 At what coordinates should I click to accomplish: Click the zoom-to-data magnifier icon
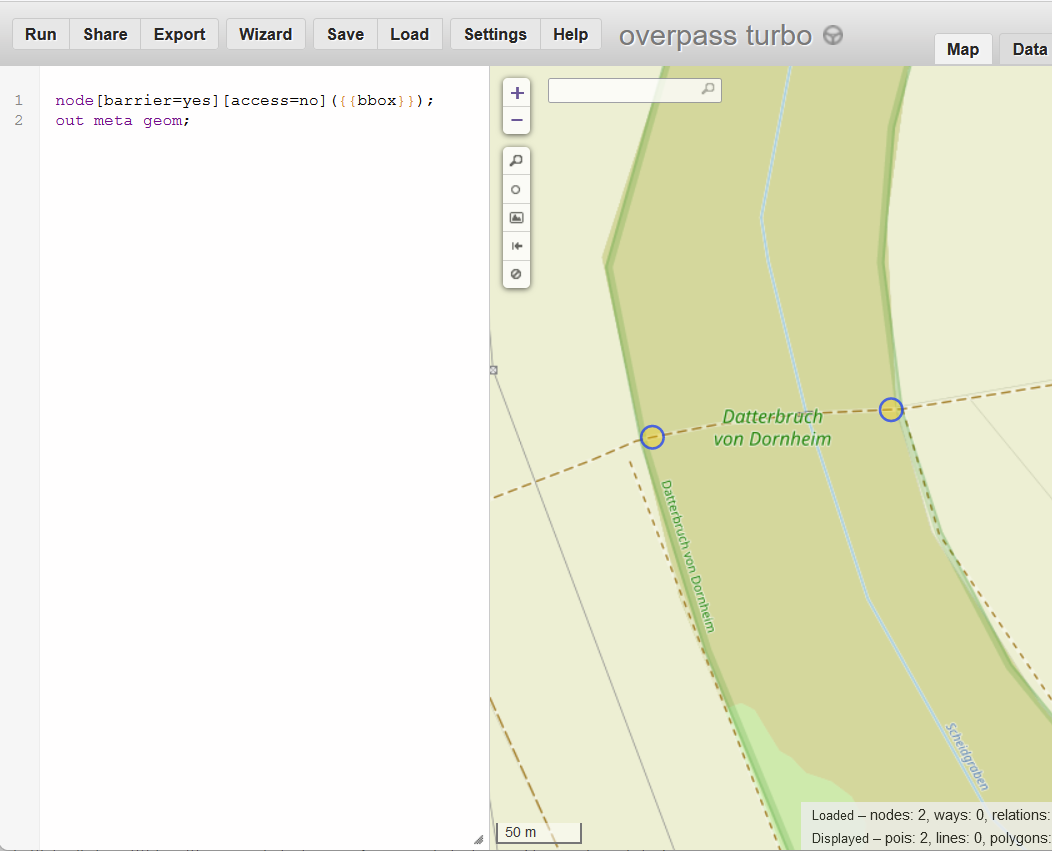point(517,161)
